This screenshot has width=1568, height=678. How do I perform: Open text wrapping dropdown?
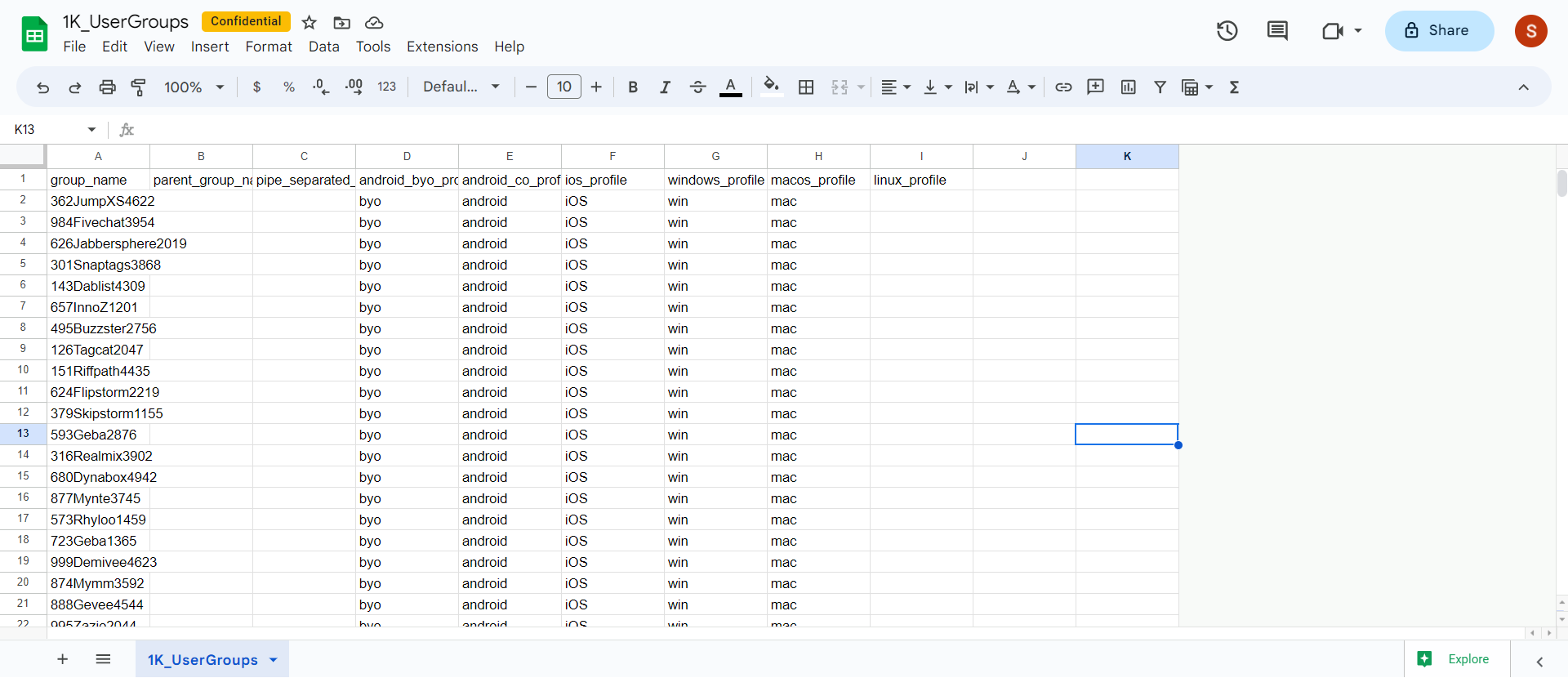click(x=978, y=87)
